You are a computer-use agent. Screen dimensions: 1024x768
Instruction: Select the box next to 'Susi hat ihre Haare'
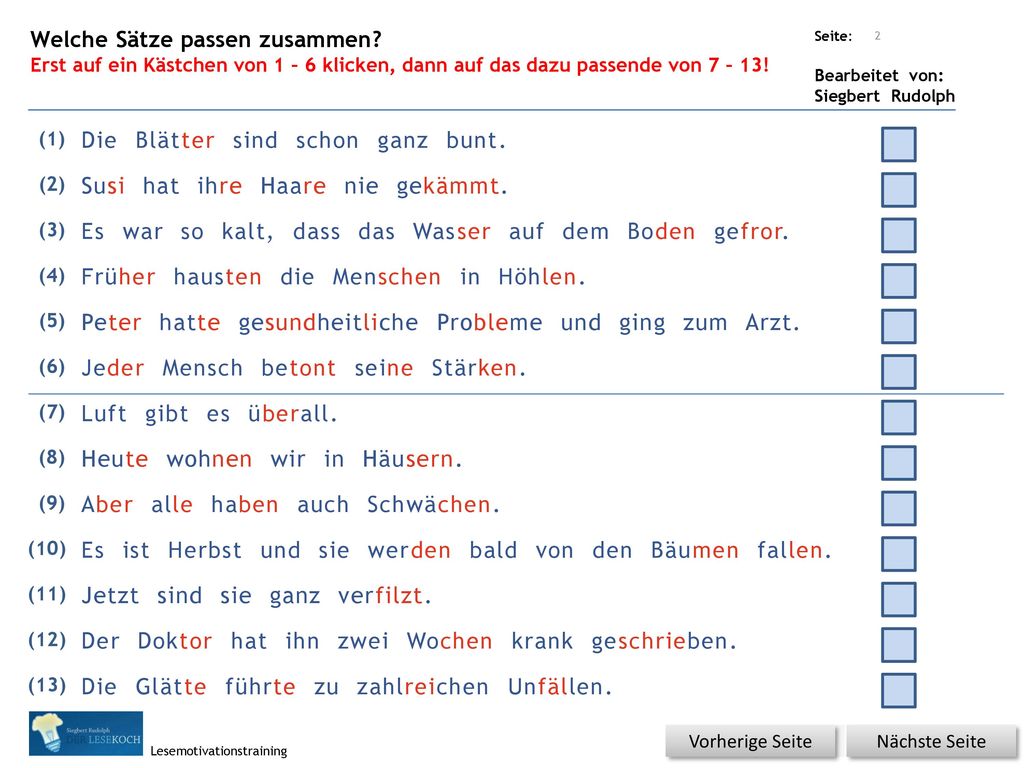pyautogui.click(x=899, y=190)
